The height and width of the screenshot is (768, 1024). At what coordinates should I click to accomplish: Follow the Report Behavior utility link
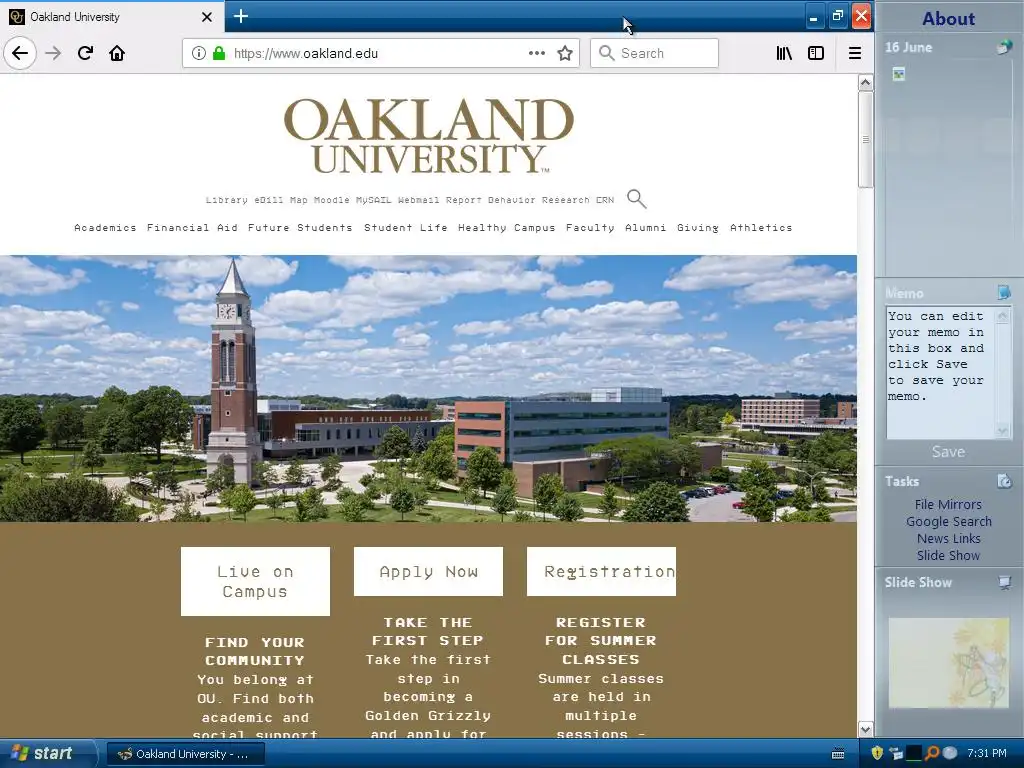pos(490,200)
